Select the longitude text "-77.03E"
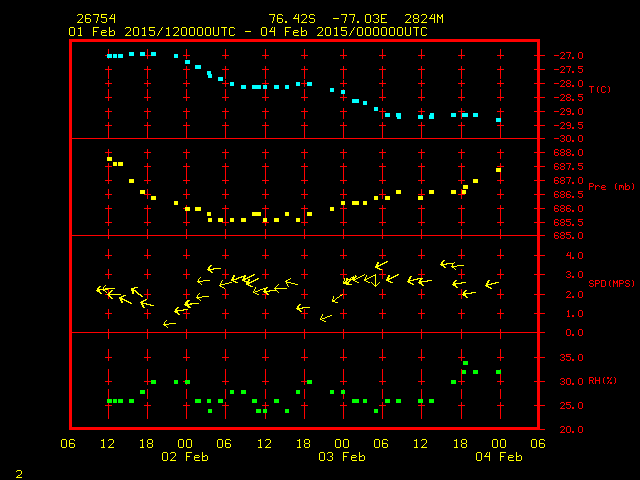The width and height of the screenshot is (640, 480). click(360, 19)
